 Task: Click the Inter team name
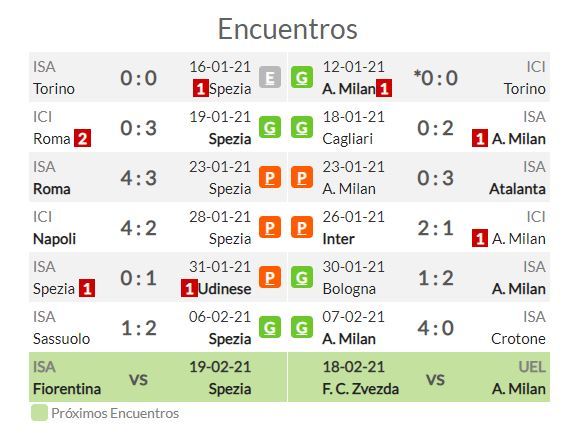tap(338, 239)
